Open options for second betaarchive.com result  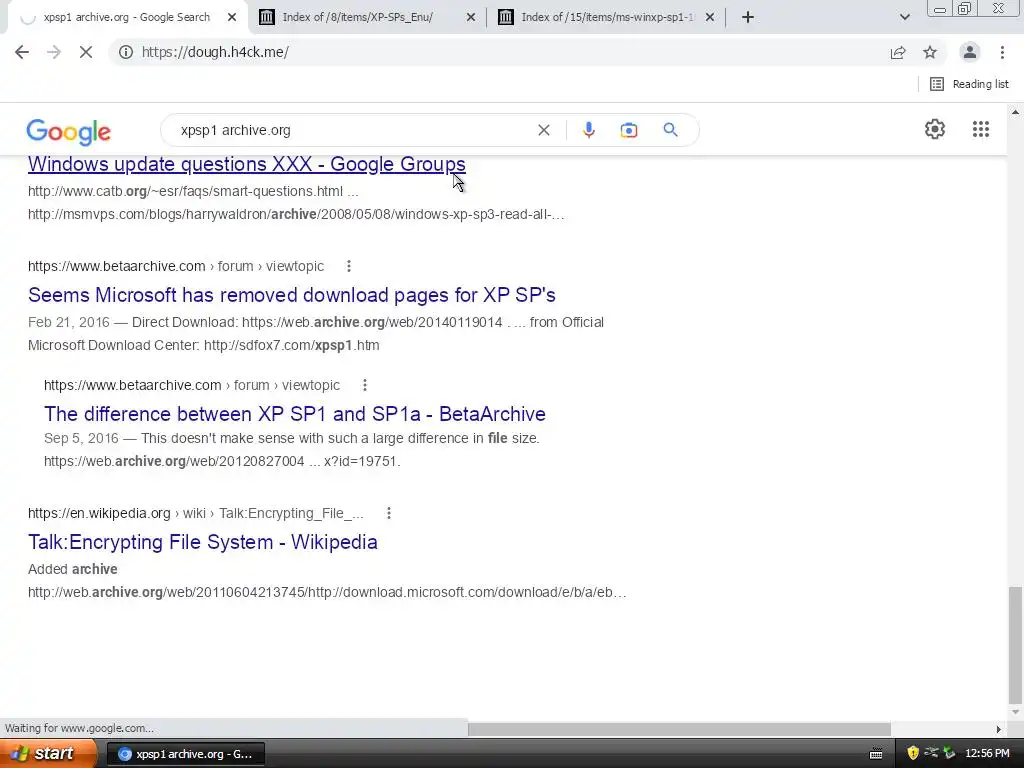point(365,385)
